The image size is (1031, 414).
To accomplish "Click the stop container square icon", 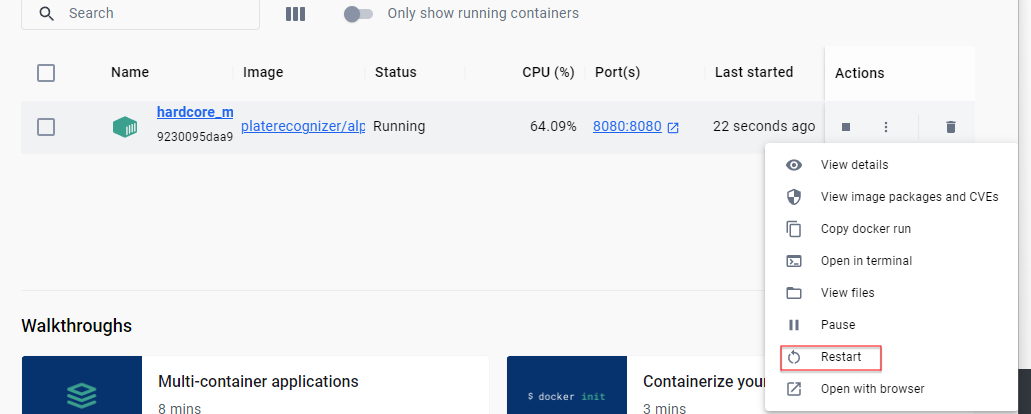I will point(846,127).
